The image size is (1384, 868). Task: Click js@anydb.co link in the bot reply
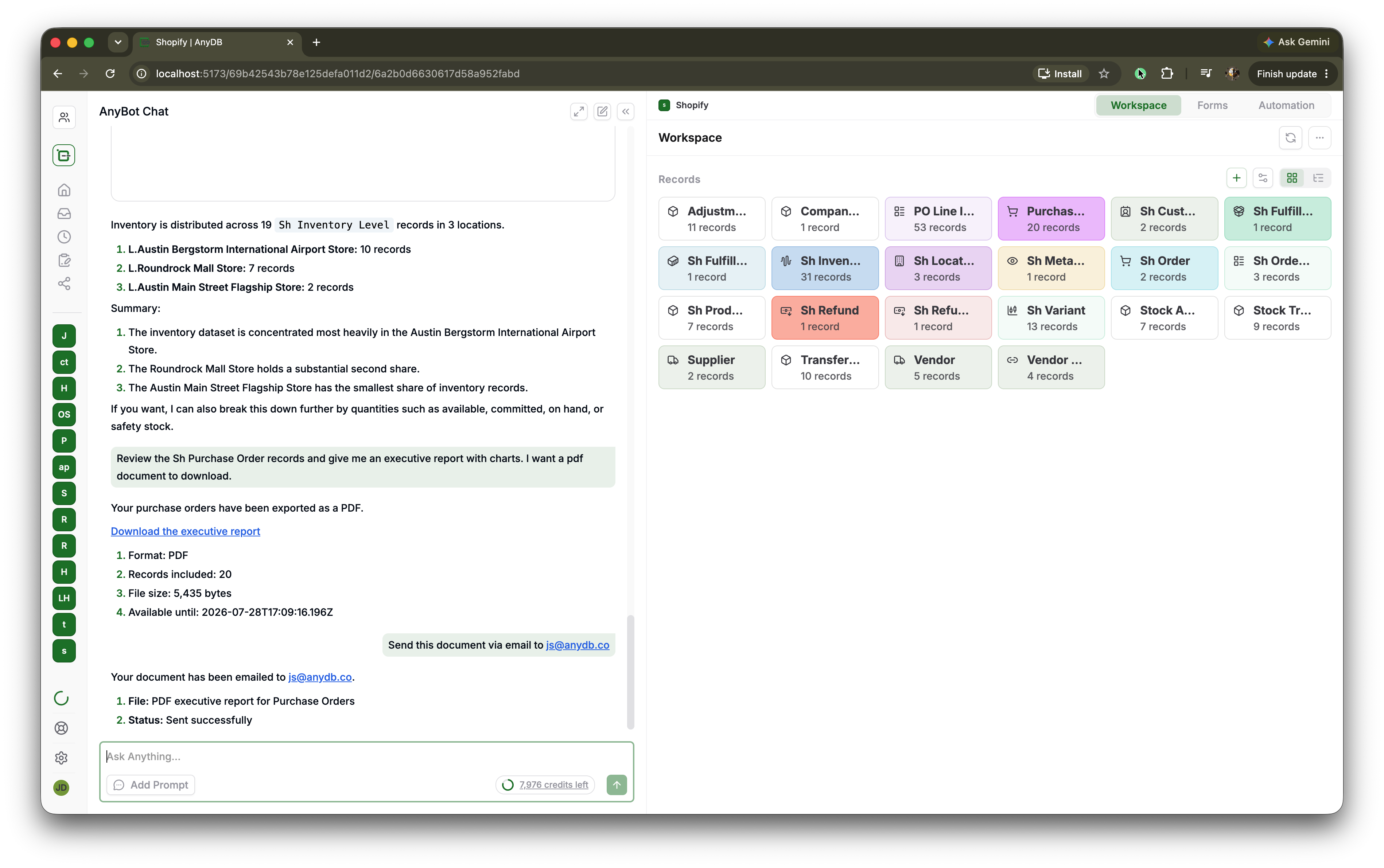point(320,677)
